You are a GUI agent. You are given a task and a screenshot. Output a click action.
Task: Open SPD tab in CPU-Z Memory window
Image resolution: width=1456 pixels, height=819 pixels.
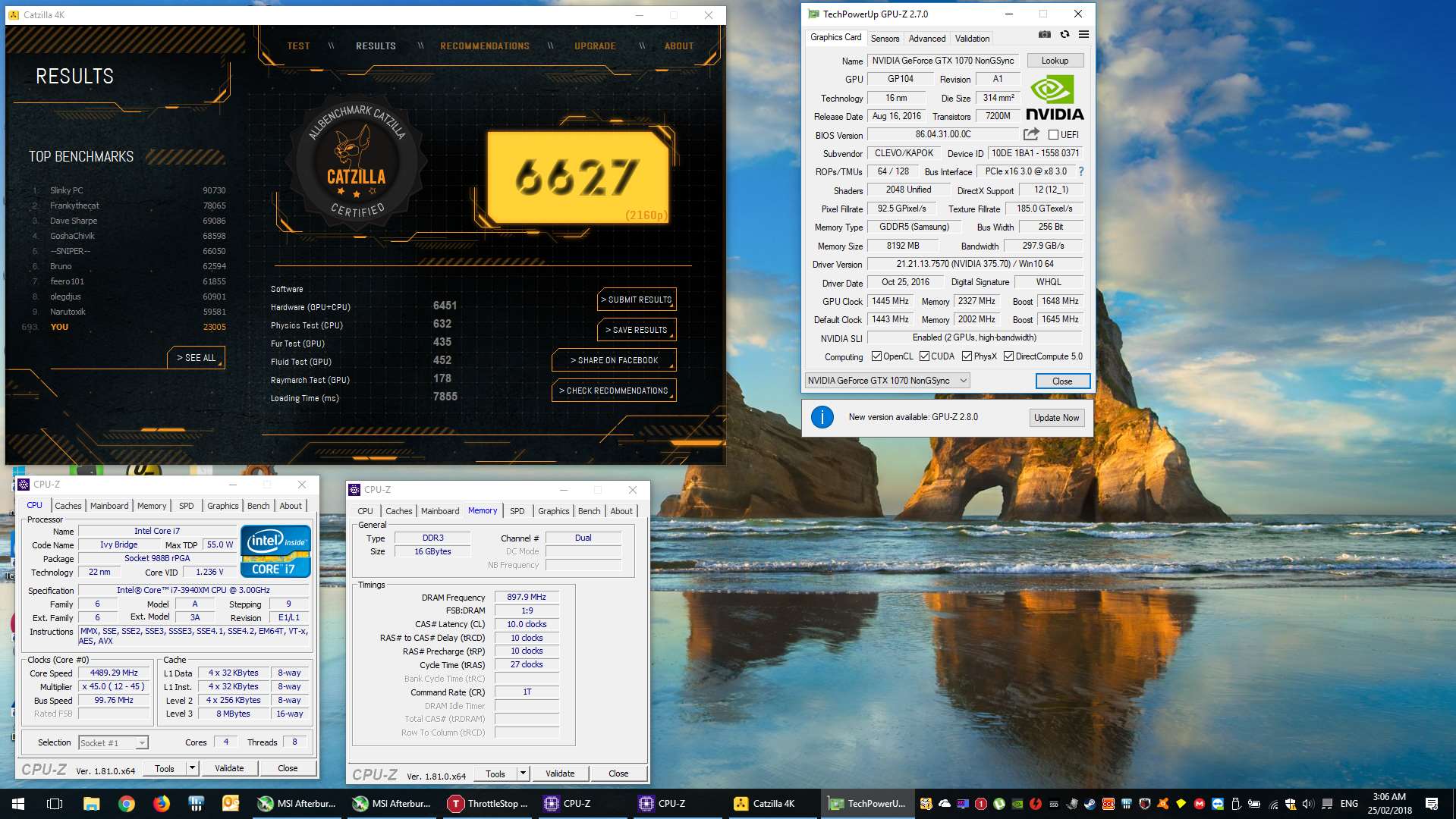pos(517,511)
